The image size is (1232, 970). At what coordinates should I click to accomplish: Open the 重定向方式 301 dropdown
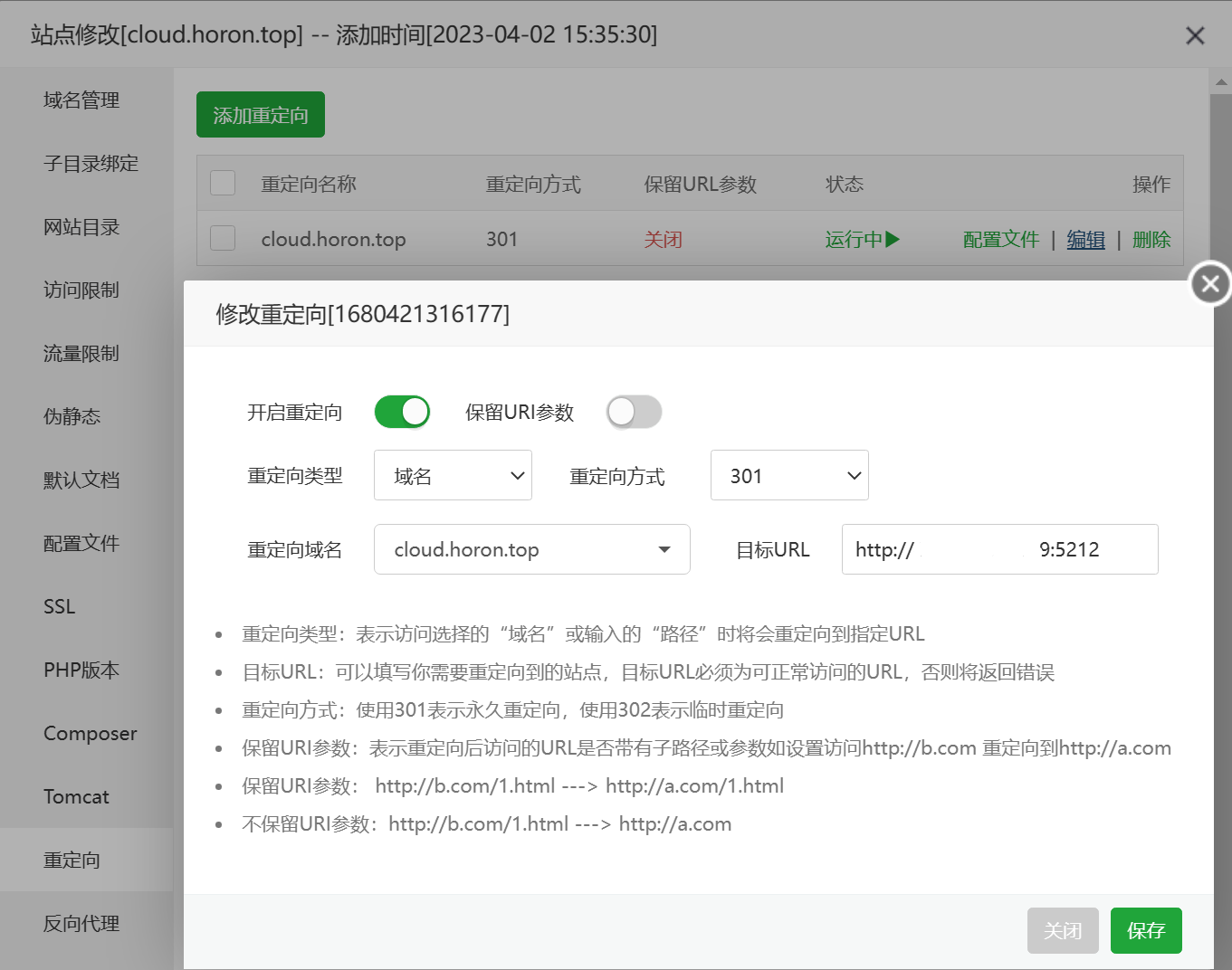pyautogui.click(x=789, y=476)
